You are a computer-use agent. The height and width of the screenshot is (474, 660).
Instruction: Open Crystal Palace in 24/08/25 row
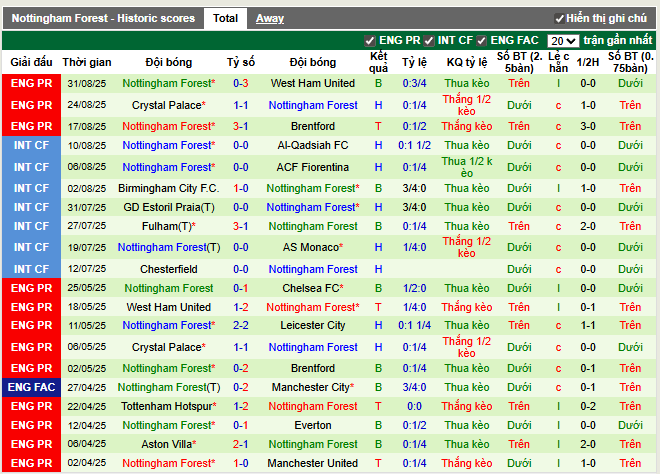click(x=168, y=105)
